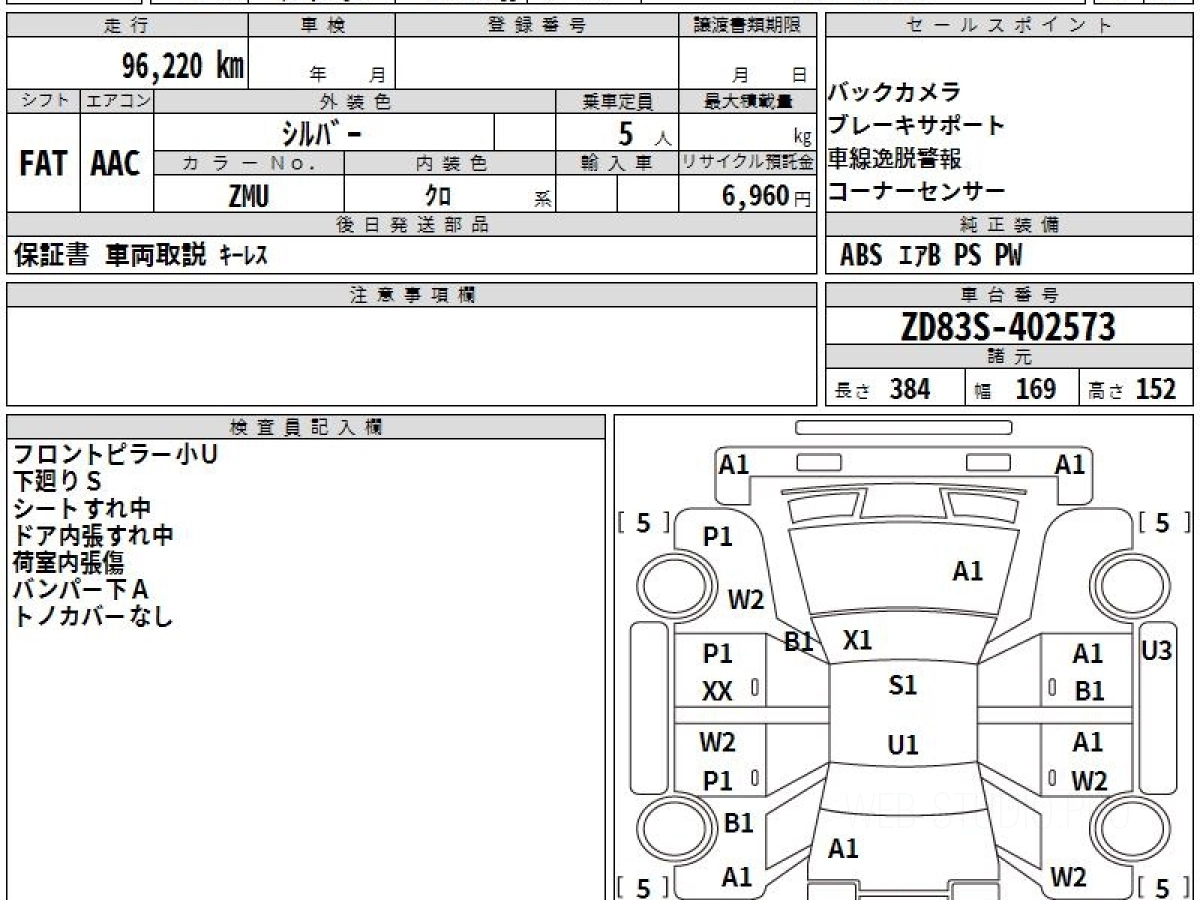Click the U3 damage mark on diagram
The width and height of the screenshot is (1200, 900).
(x=1156, y=650)
